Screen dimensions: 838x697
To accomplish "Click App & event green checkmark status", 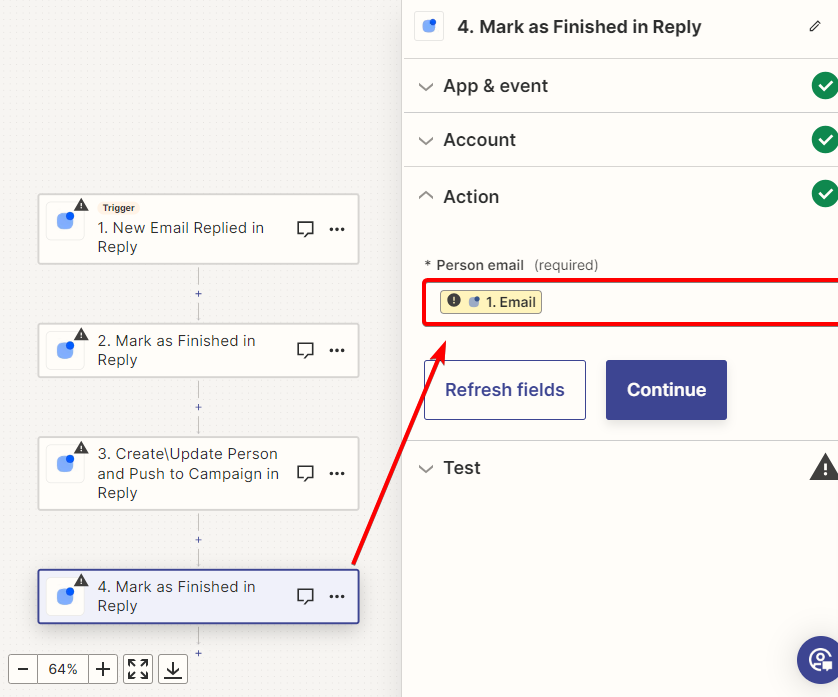I will 825,86.
